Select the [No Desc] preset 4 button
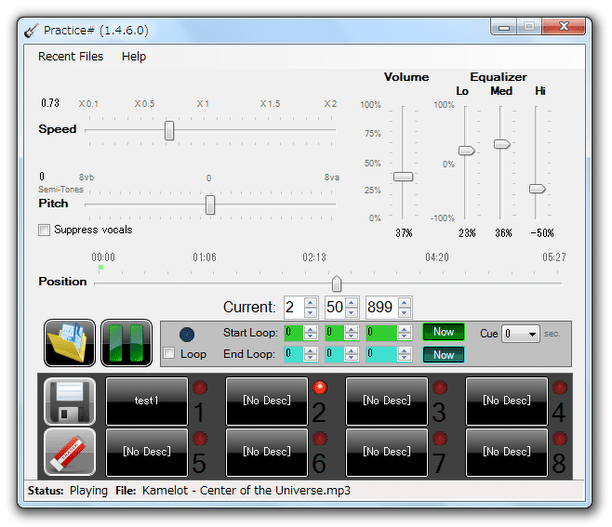The image size is (612, 527). (507, 401)
